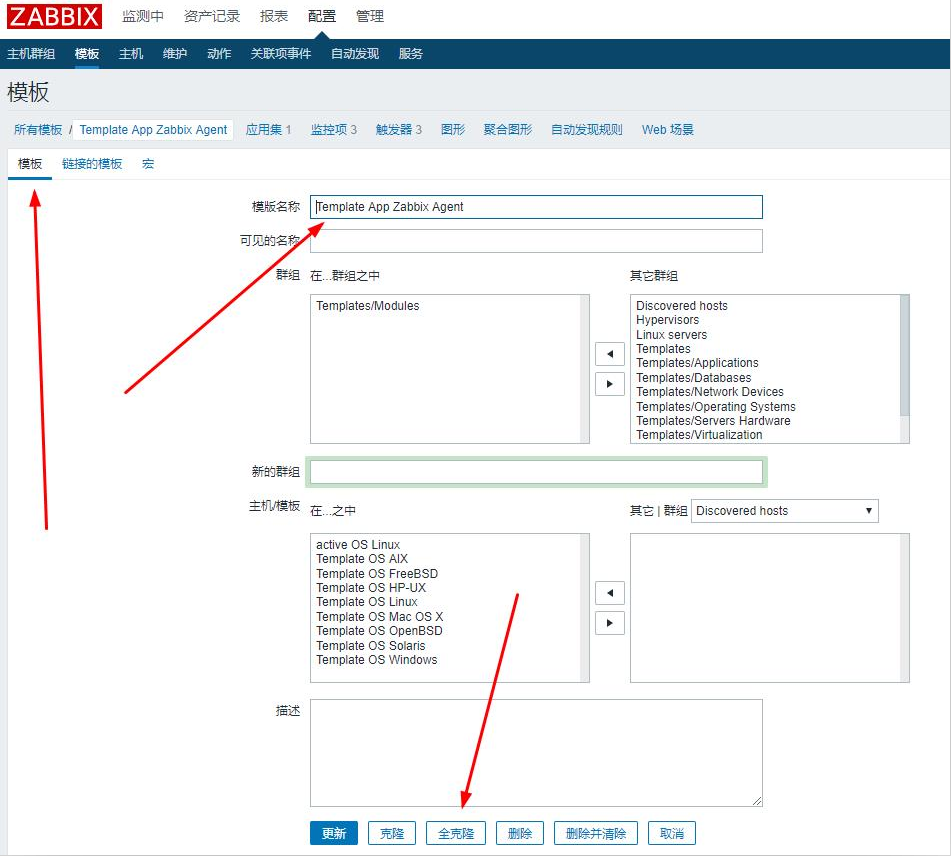Move selected group right to other groups
This screenshot has height=856, width=951.
[x=610, y=384]
